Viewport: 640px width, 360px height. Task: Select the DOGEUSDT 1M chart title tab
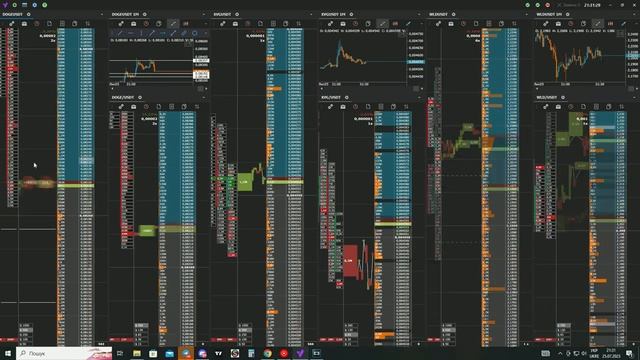point(125,14)
